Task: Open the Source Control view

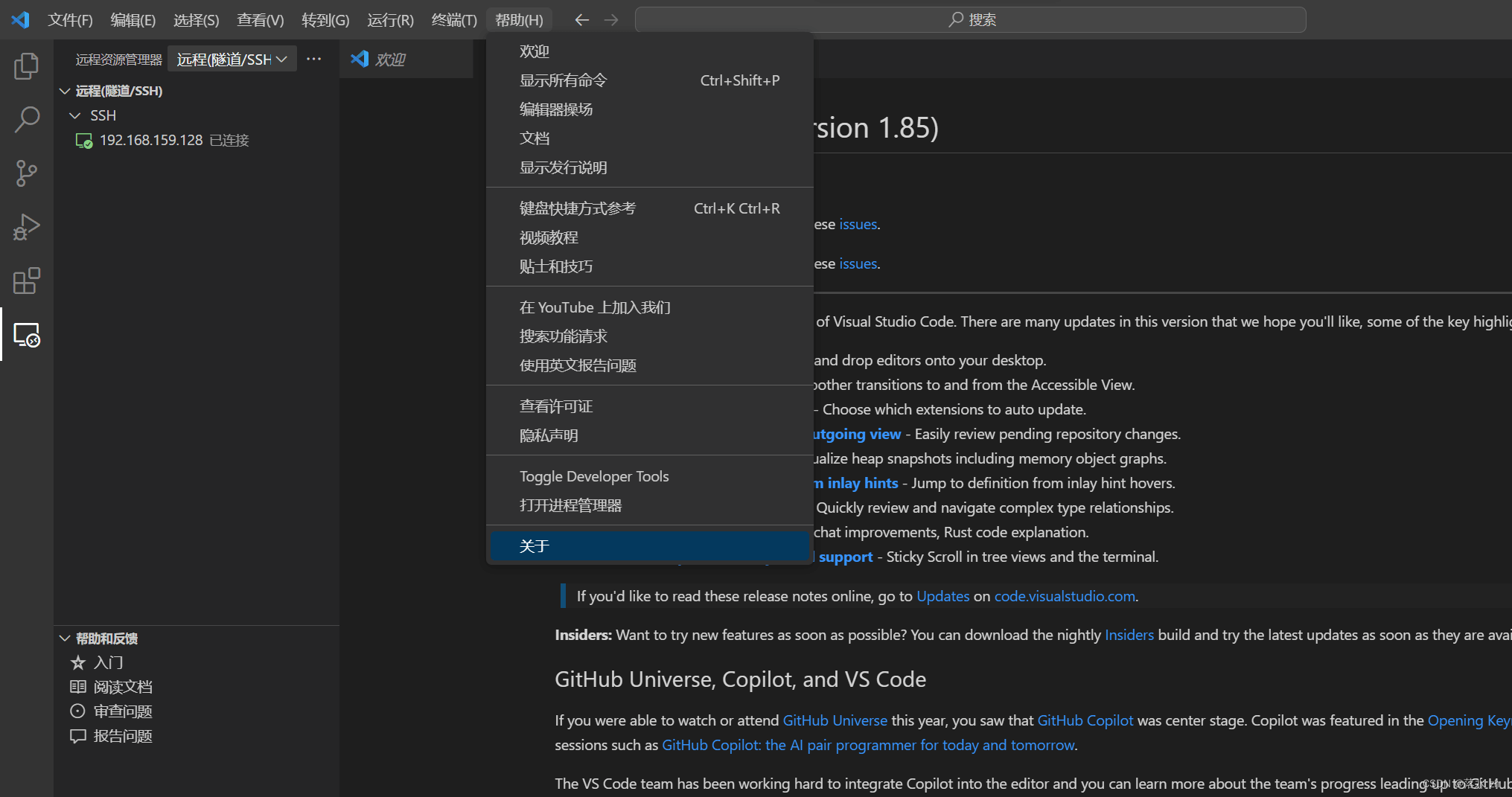Action: tap(26, 173)
